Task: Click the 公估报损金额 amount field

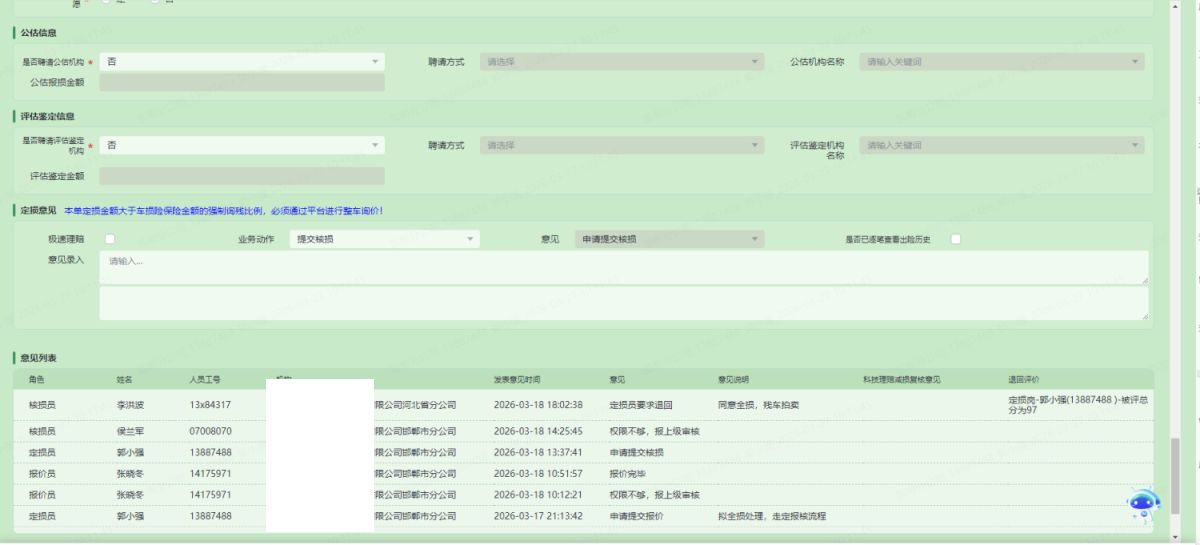Action: (x=241, y=82)
